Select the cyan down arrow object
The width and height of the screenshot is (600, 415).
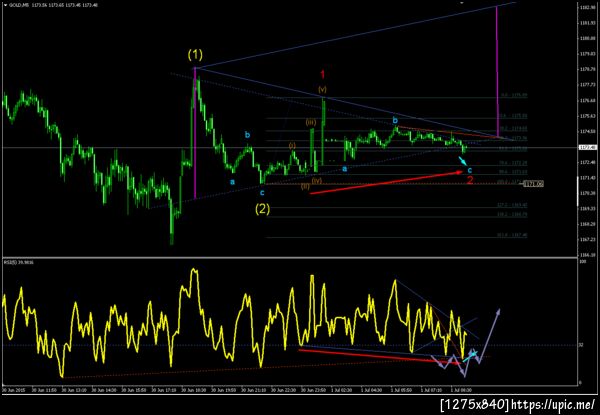click(x=463, y=161)
